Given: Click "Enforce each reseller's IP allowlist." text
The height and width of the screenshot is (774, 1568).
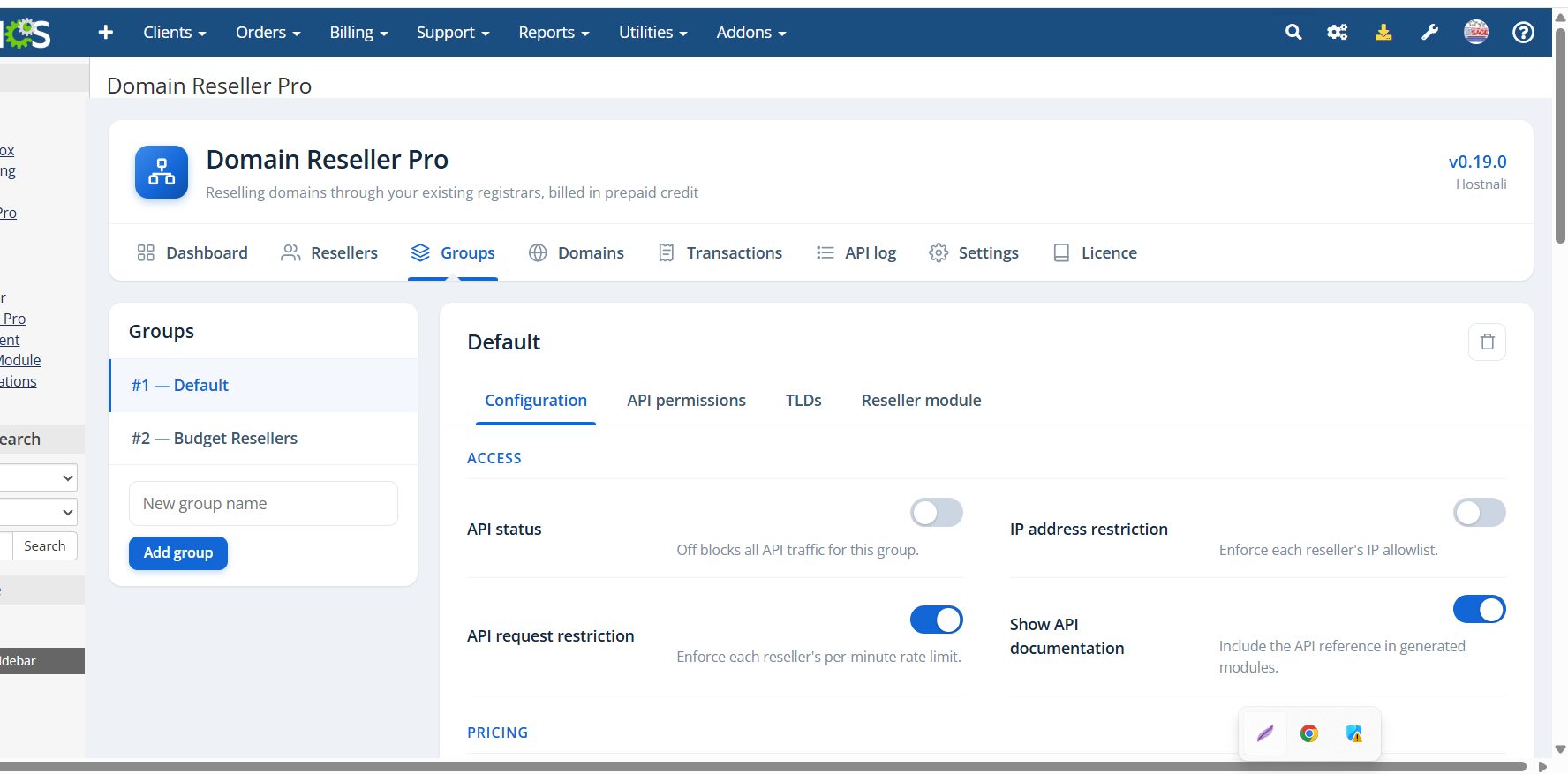Looking at the screenshot, I should pyautogui.click(x=1329, y=550).
